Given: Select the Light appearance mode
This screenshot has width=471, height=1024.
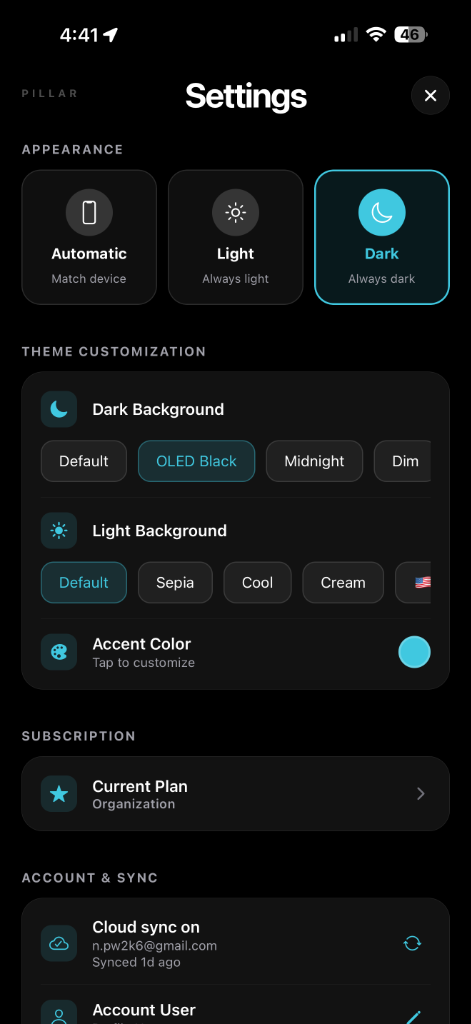Looking at the screenshot, I should (x=236, y=237).
